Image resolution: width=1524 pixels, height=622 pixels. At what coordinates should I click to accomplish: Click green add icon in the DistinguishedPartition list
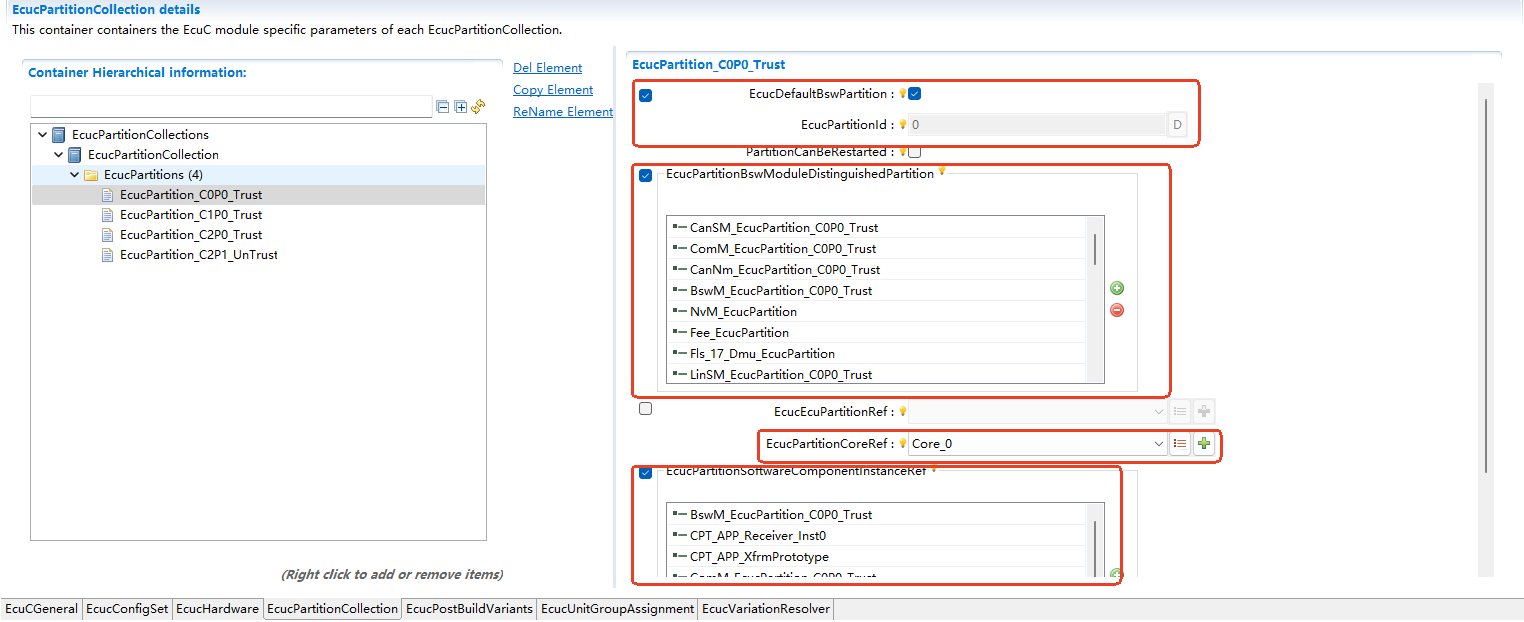click(1117, 289)
